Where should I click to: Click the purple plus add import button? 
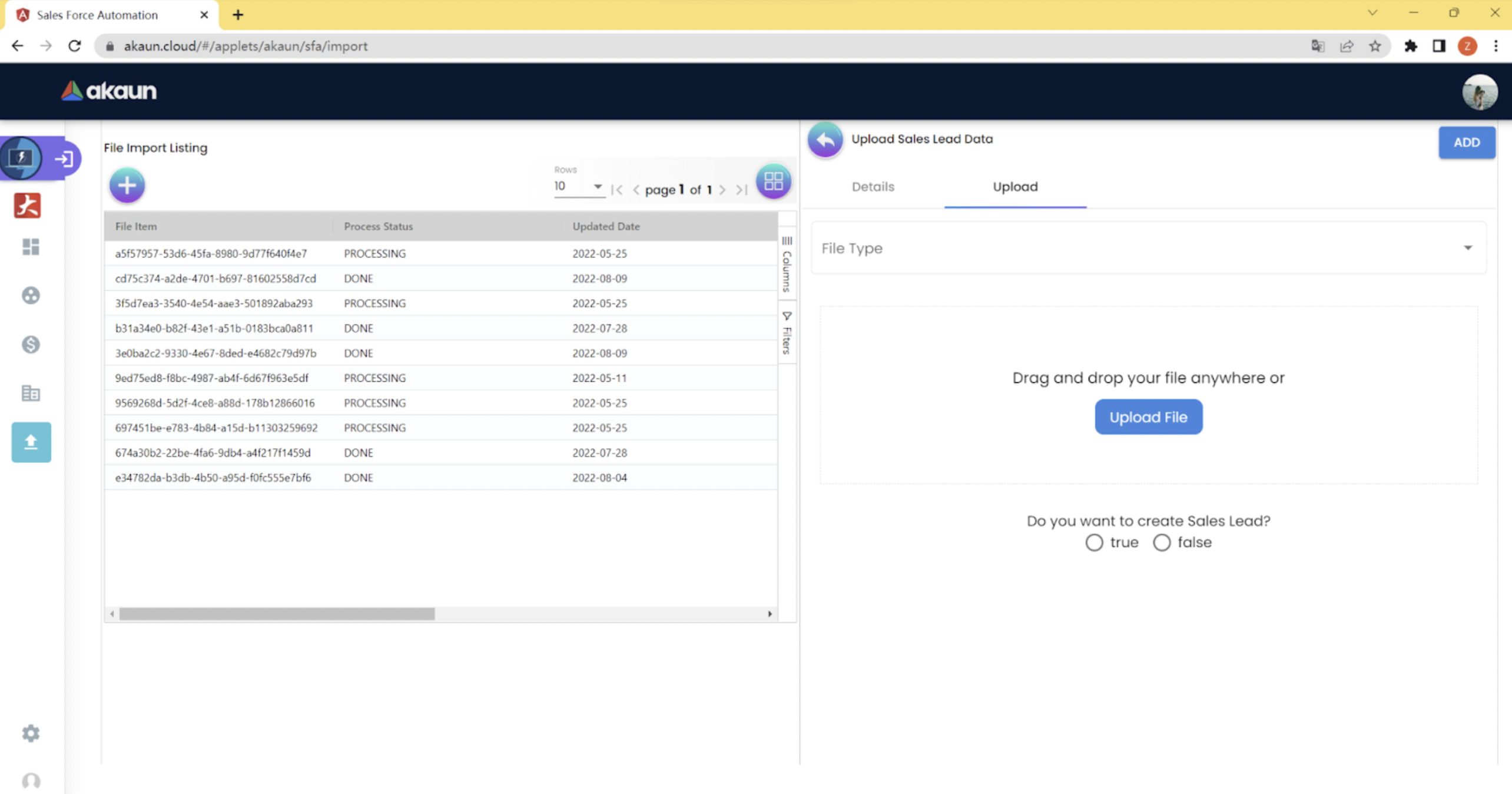(x=127, y=186)
